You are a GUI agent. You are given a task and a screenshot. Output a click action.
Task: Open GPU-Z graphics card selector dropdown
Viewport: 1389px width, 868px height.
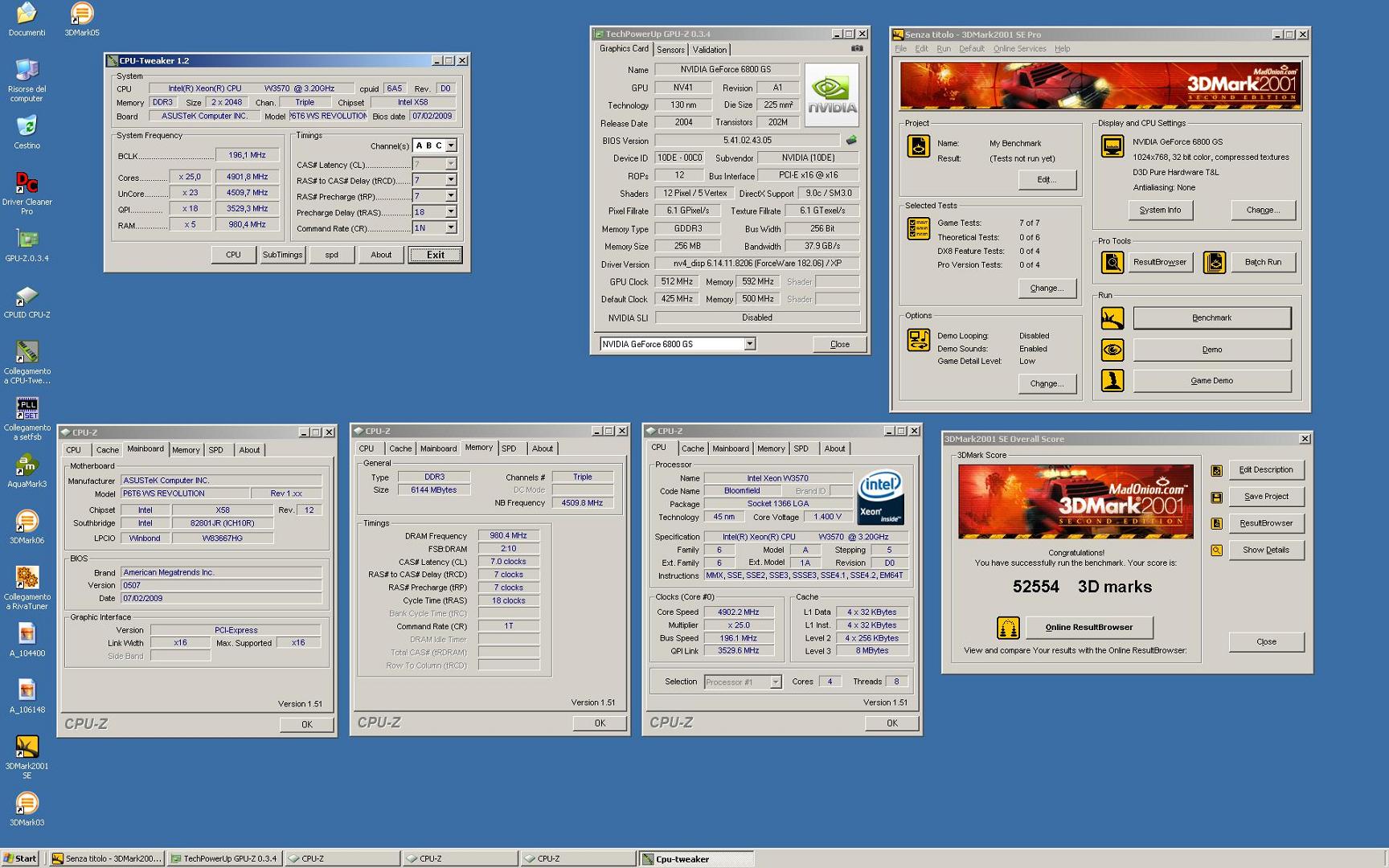point(749,344)
